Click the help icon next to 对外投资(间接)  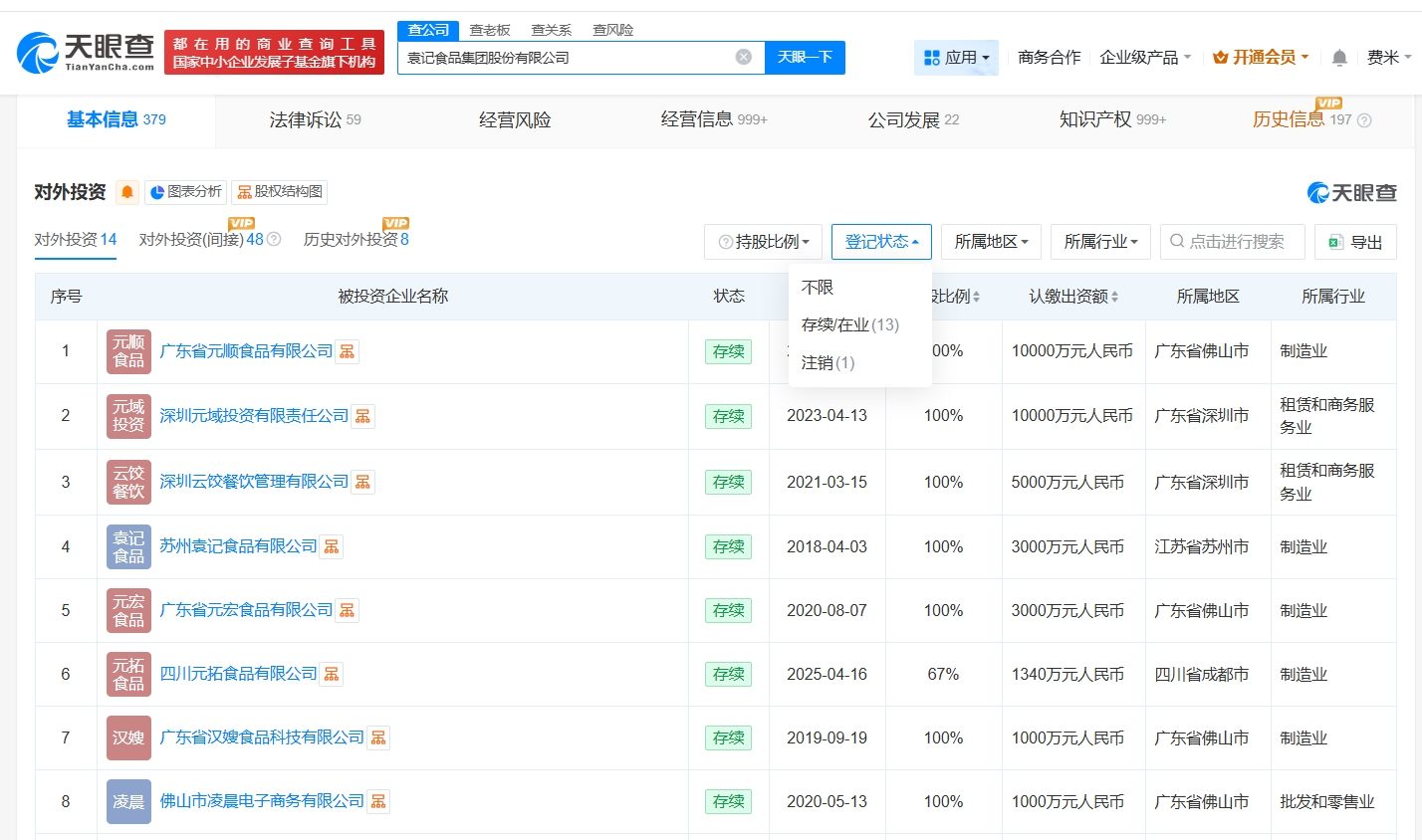pos(275,240)
